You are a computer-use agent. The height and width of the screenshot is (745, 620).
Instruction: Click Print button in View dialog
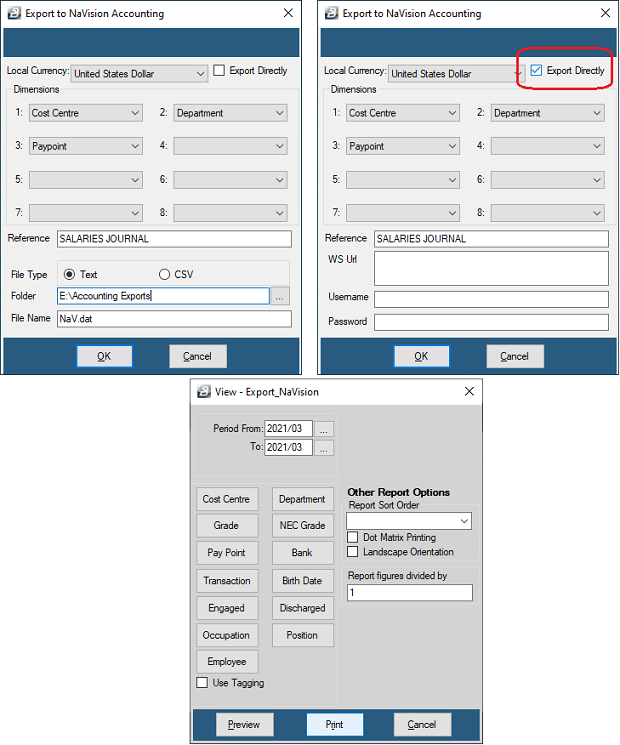tap(334, 725)
